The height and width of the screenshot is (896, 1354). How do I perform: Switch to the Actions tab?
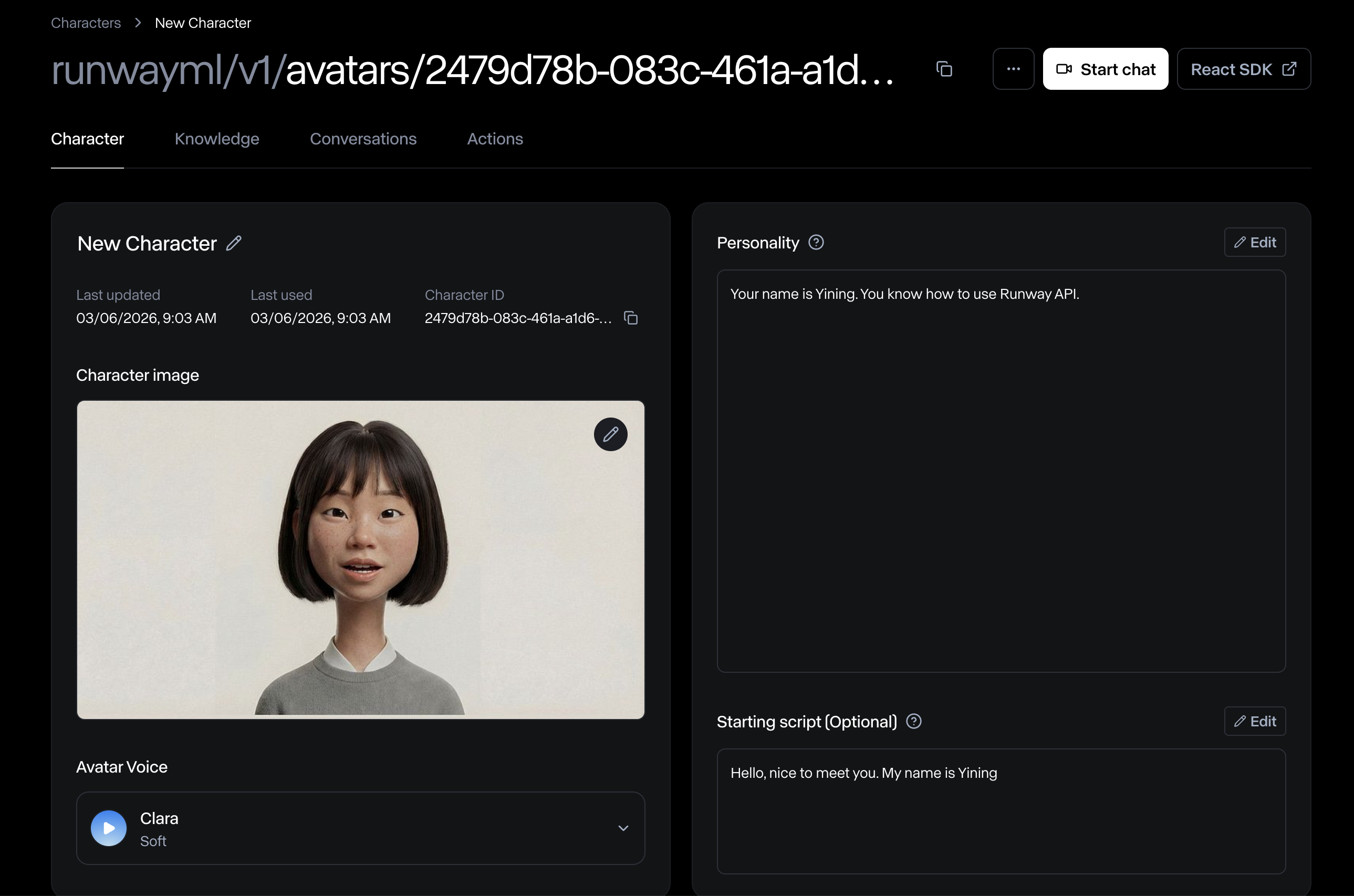(x=495, y=139)
